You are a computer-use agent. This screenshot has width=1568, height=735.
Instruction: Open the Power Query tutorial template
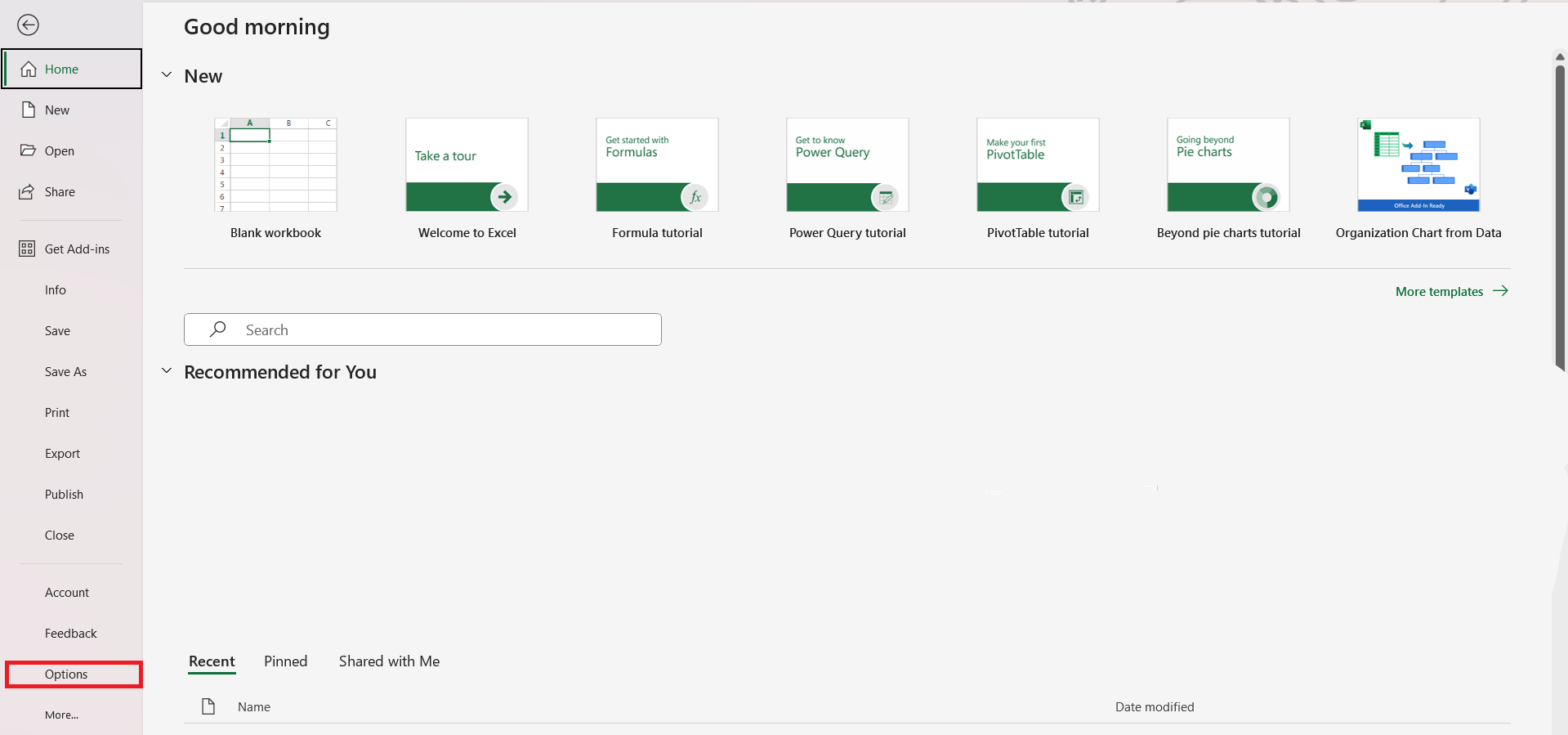coord(847,165)
